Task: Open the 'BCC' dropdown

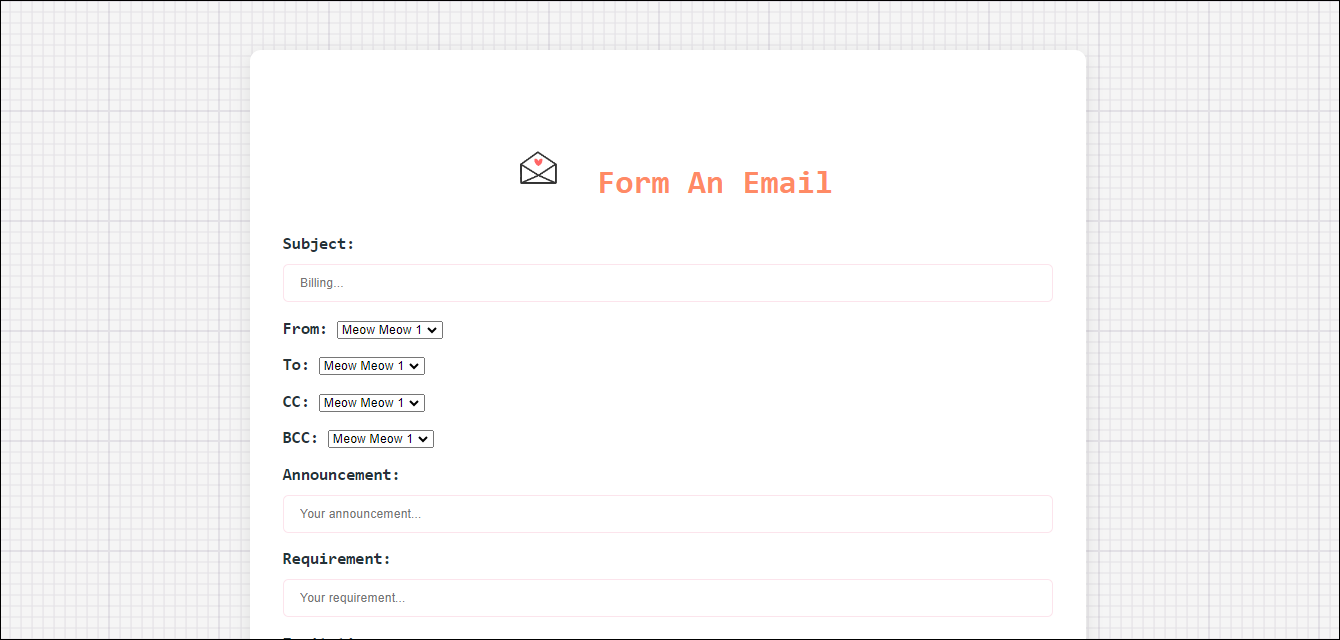Action: (380, 438)
